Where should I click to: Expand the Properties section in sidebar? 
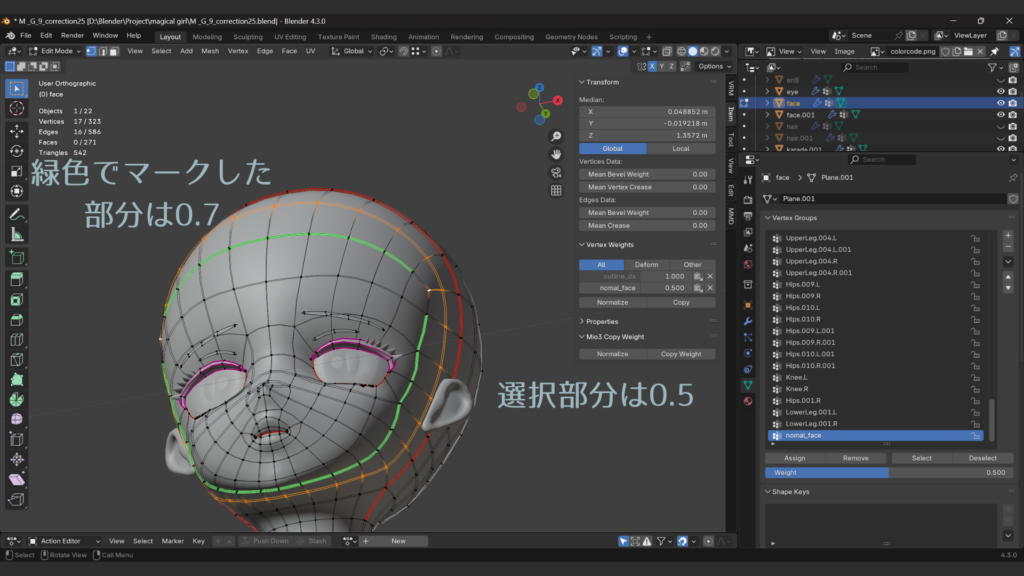[601, 321]
